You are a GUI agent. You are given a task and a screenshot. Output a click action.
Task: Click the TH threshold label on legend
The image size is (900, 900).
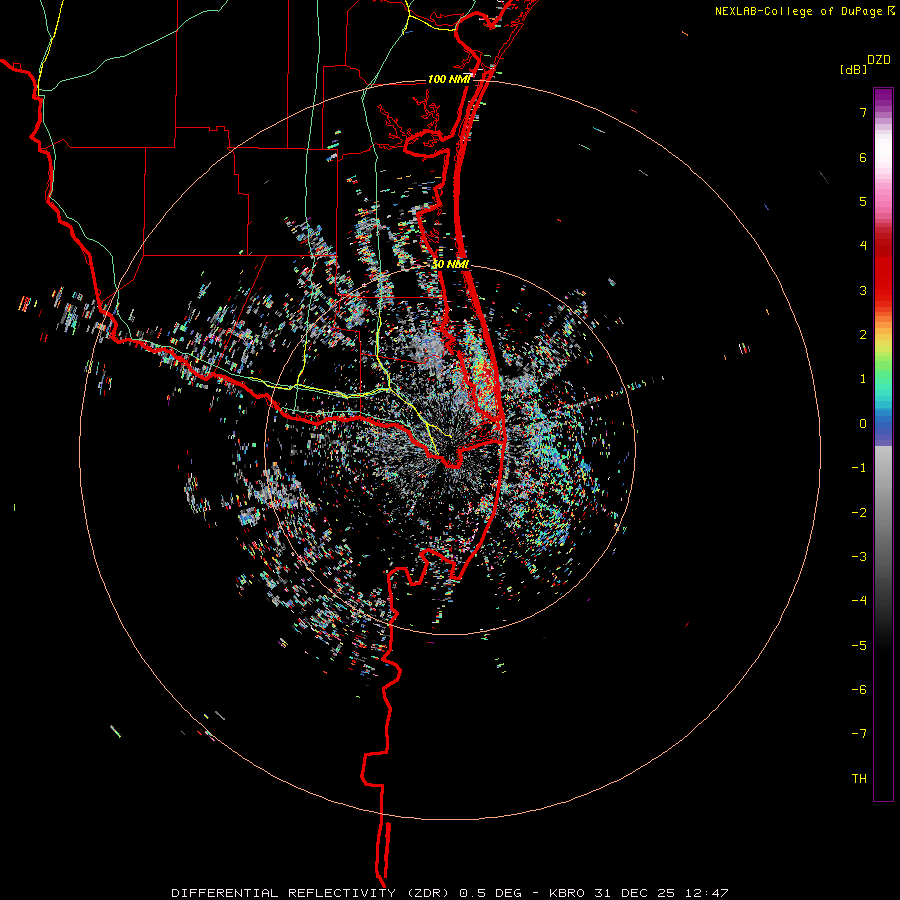859,779
